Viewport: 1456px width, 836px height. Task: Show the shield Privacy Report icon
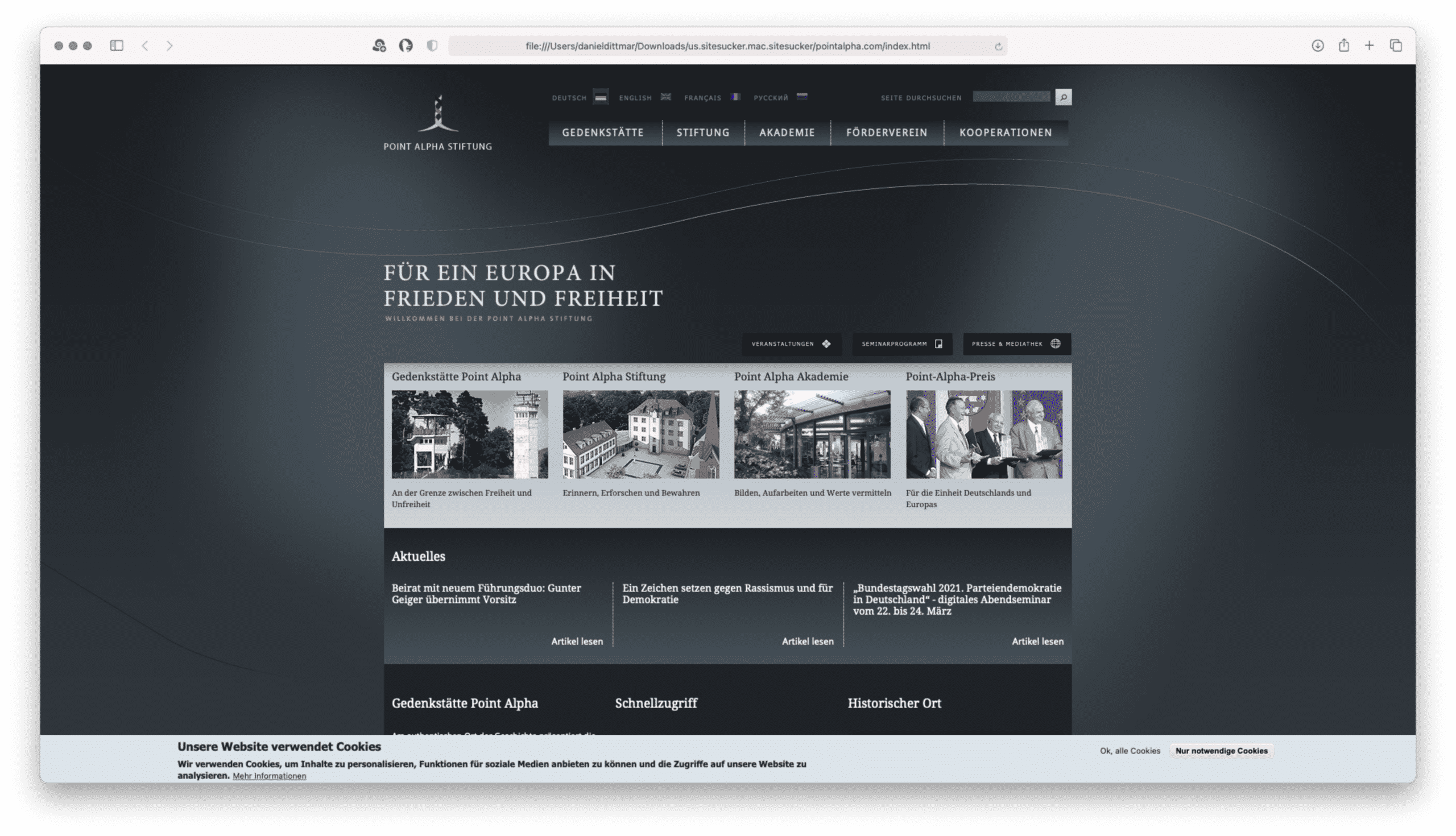click(x=432, y=45)
